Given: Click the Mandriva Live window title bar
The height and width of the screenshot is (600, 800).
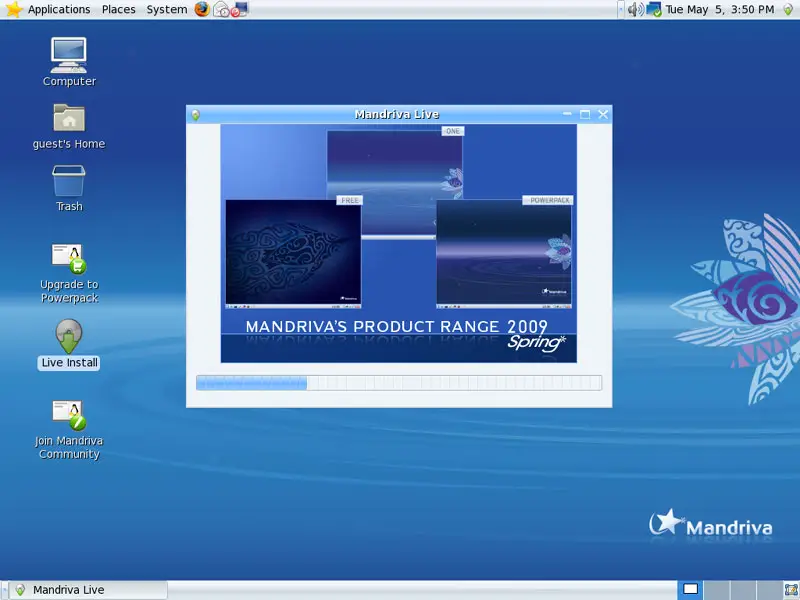Looking at the screenshot, I should pos(397,114).
